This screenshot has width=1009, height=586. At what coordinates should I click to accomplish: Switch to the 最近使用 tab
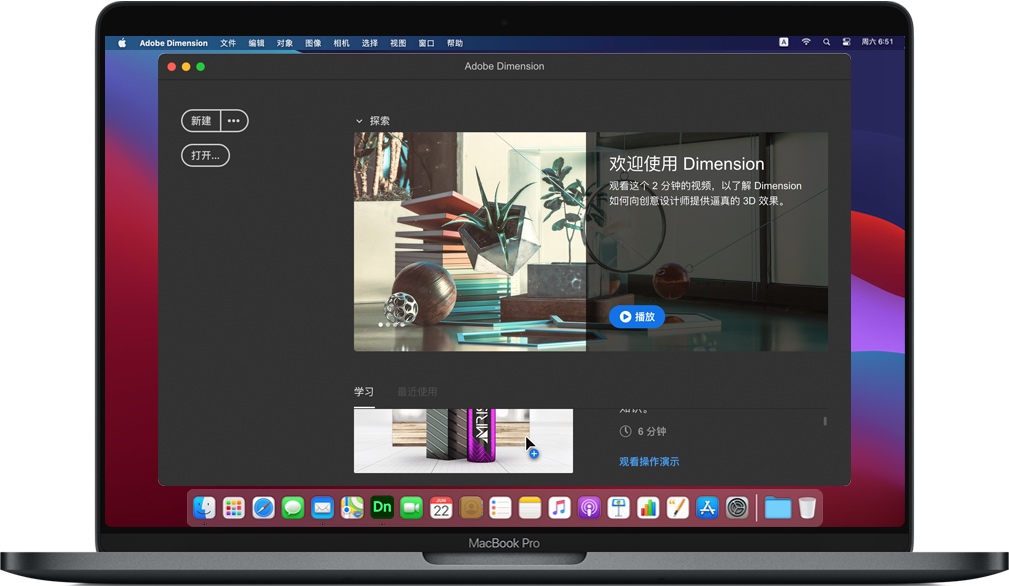[x=417, y=391]
